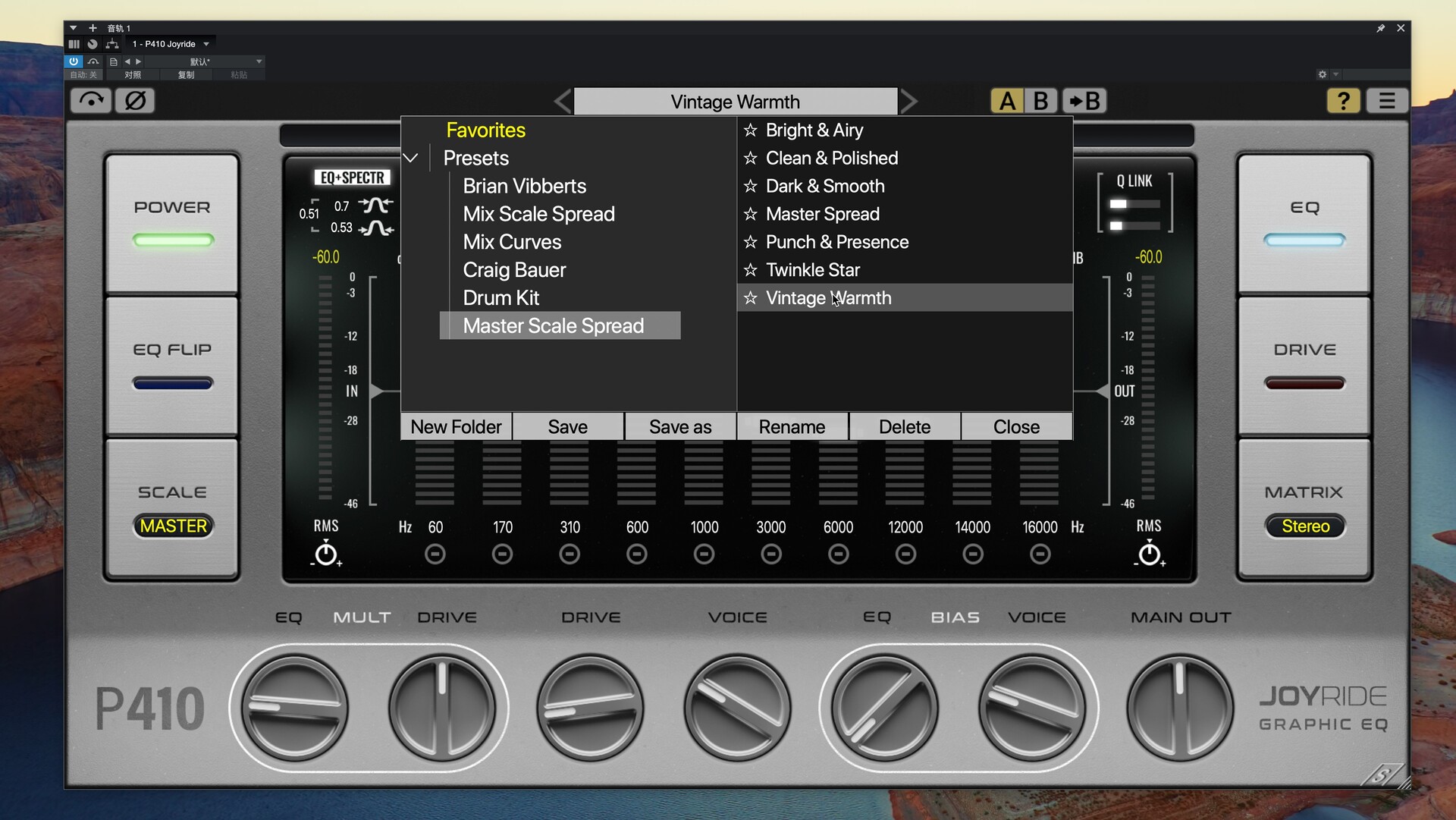Collapse the Presets folder chevron

point(410,158)
